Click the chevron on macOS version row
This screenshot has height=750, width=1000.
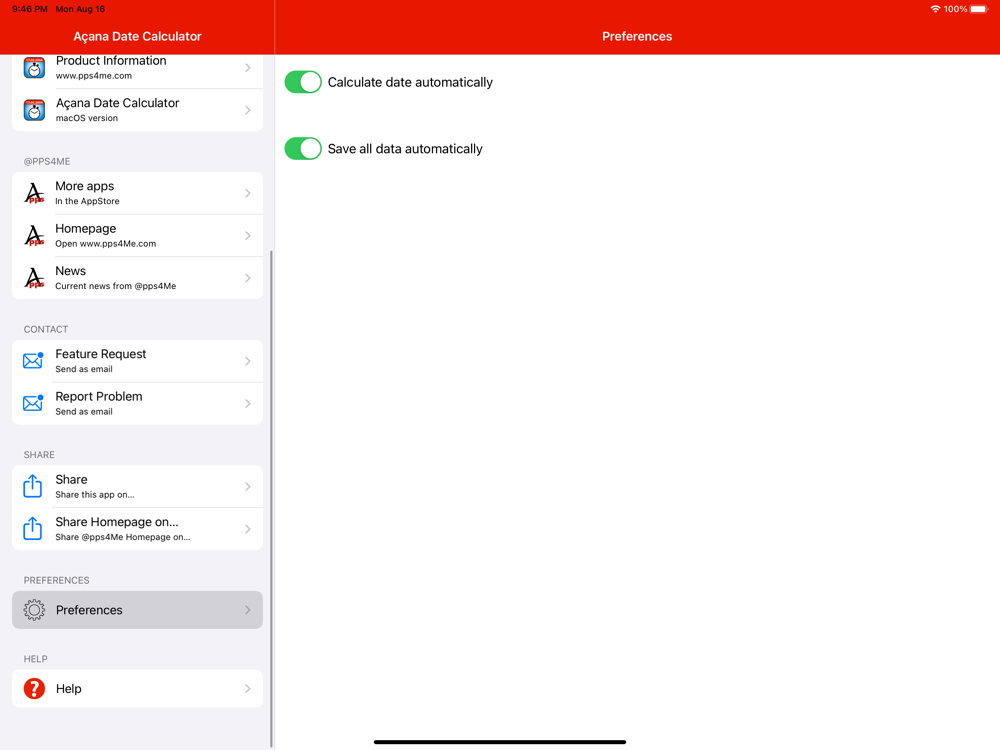click(x=248, y=110)
